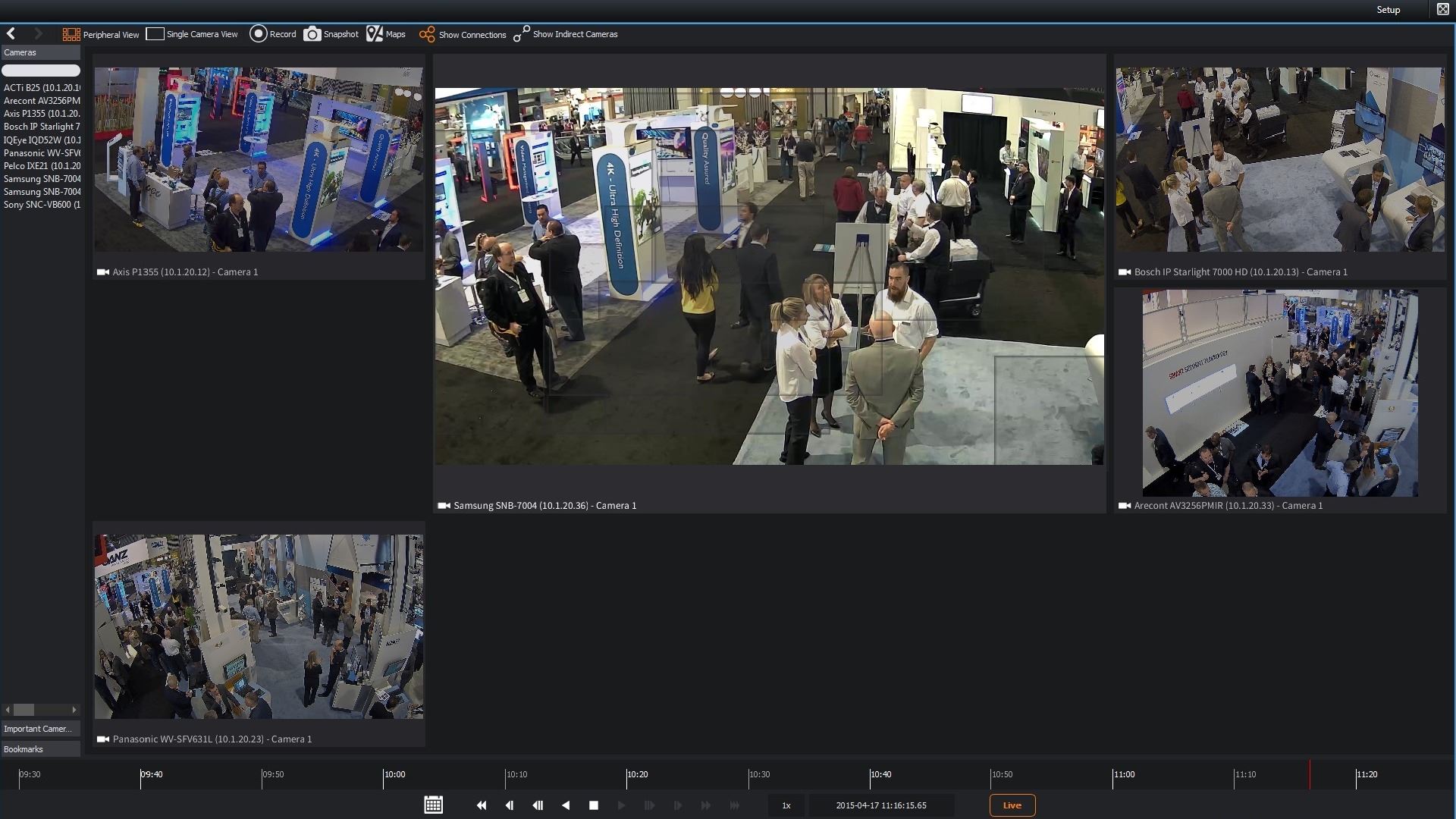The height and width of the screenshot is (819, 1456).
Task: Open Setup menu
Action: 1389,10
